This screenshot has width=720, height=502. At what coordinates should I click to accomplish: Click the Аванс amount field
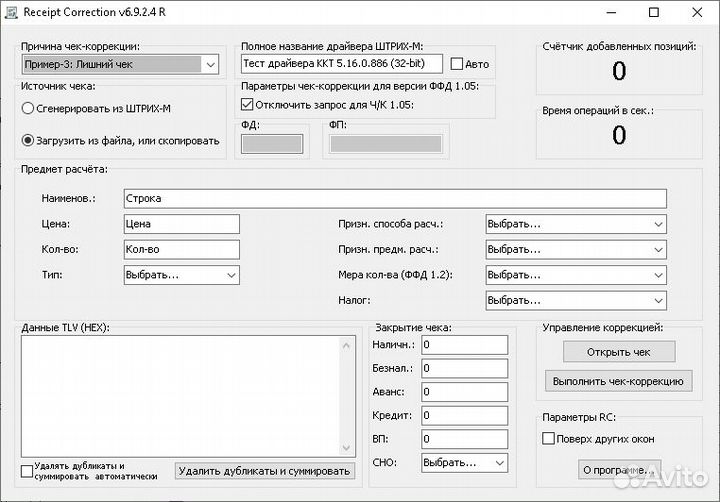pyautogui.click(x=465, y=392)
